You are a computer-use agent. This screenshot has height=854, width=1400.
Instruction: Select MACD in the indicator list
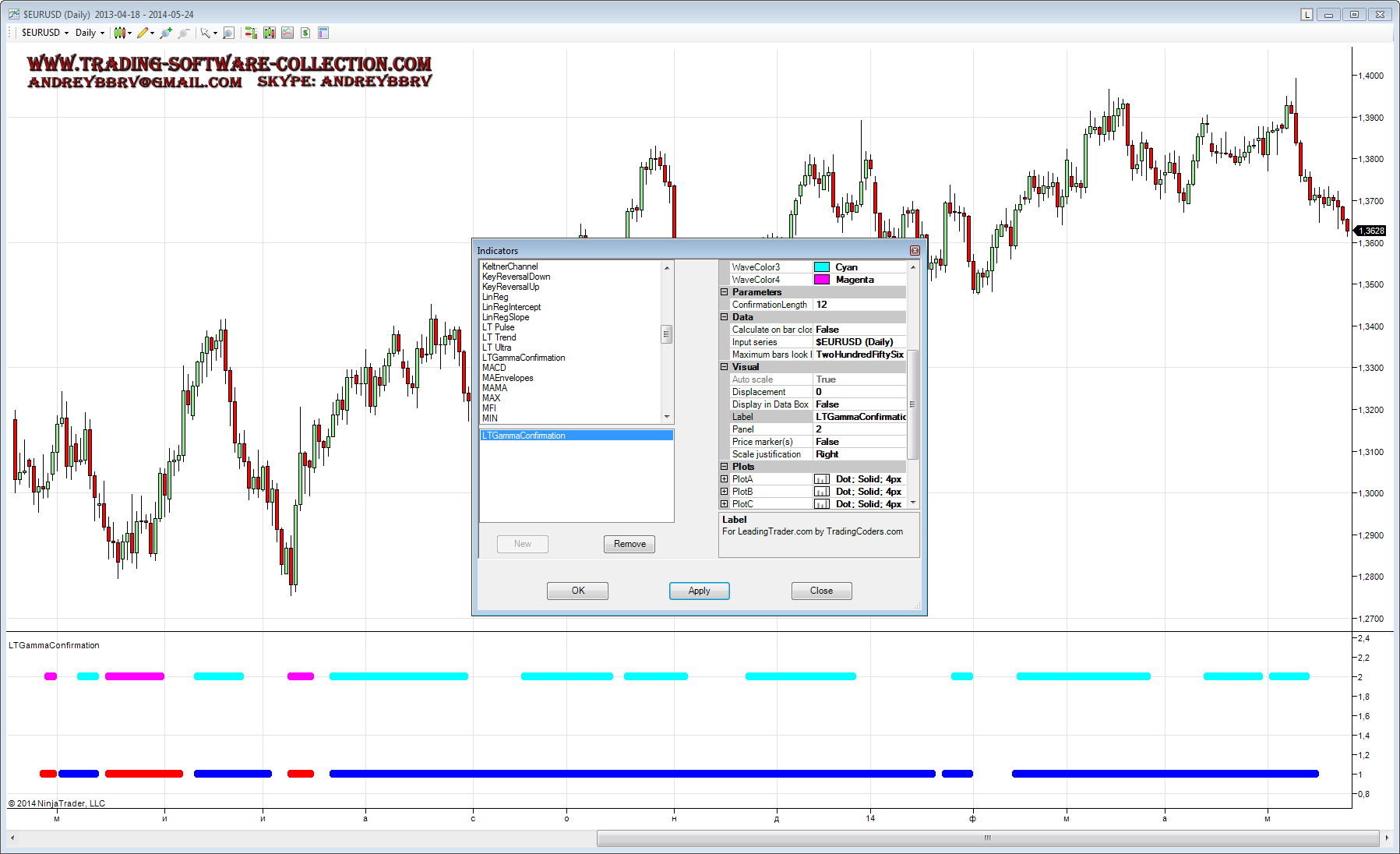(x=494, y=368)
